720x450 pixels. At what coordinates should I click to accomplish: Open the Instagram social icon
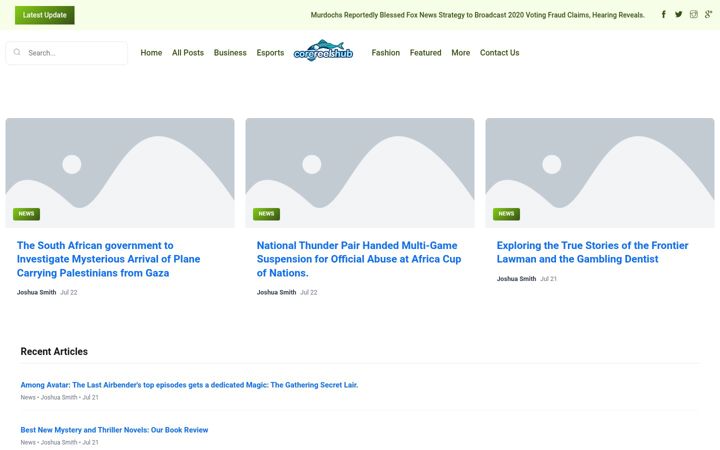click(x=694, y=15)
